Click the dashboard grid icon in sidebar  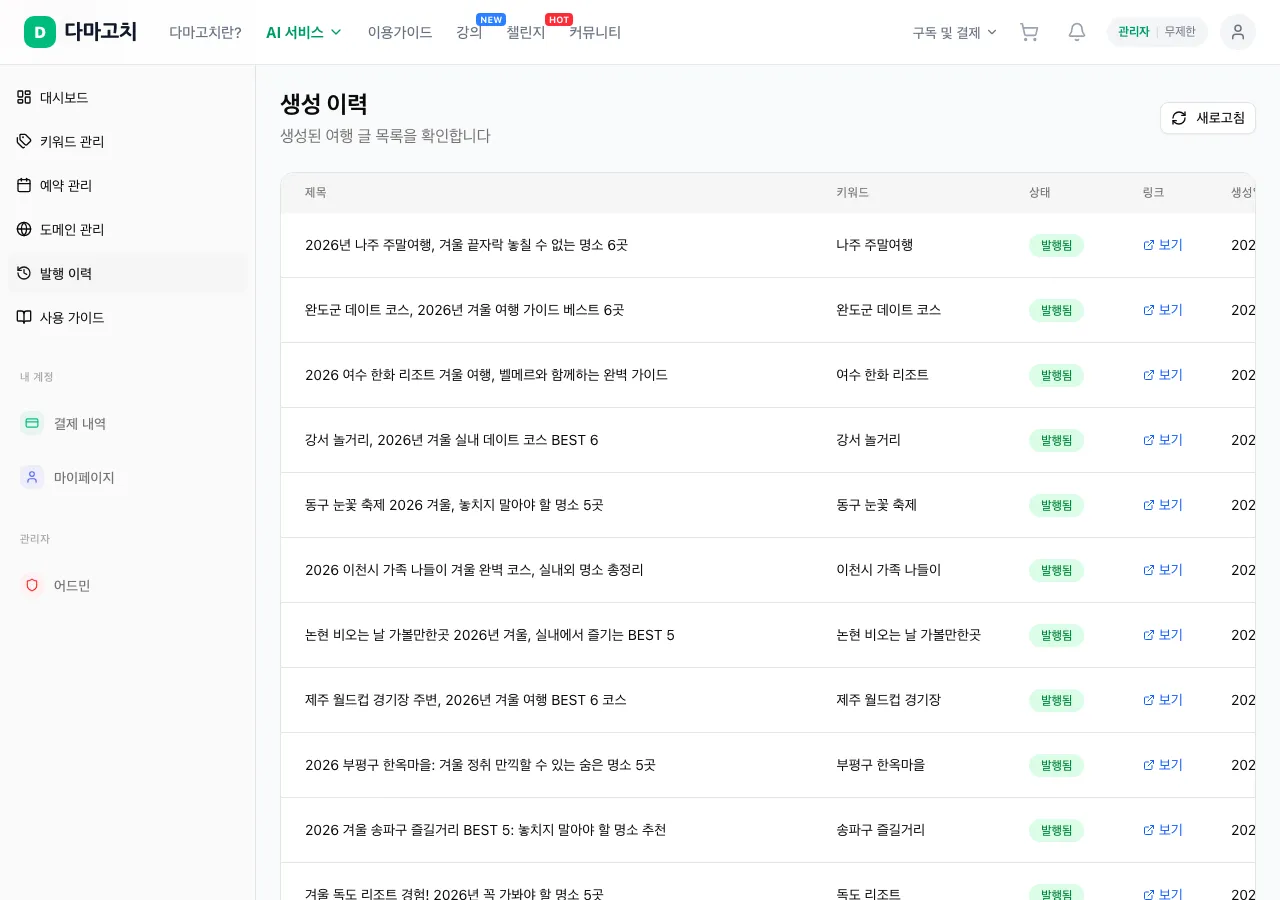coord(24,97)
